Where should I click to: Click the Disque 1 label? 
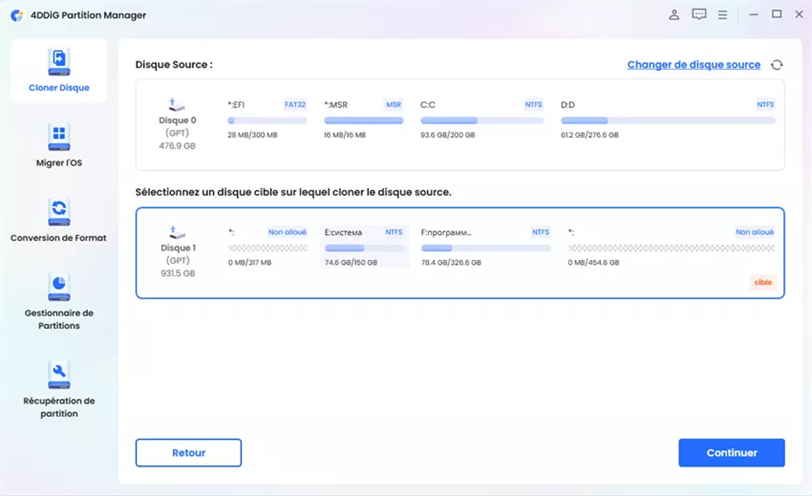click(178, 248)
